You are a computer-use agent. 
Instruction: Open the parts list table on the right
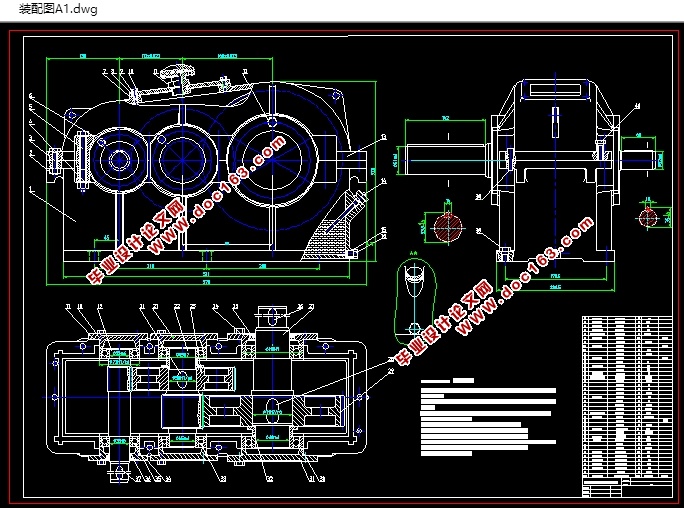pyautogui.click(x=626, y=396)
